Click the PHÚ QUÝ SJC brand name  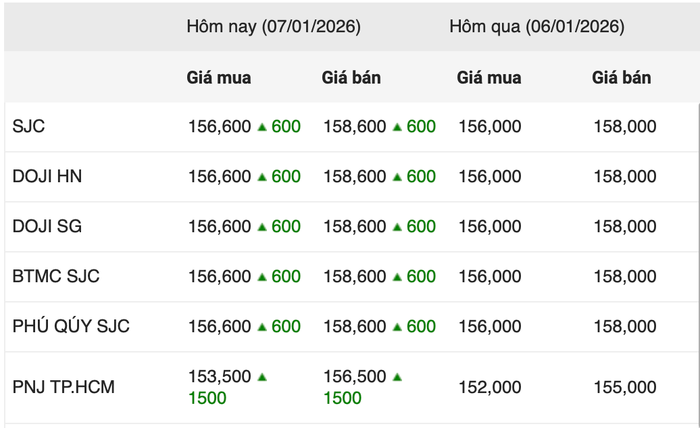point(71,327)
